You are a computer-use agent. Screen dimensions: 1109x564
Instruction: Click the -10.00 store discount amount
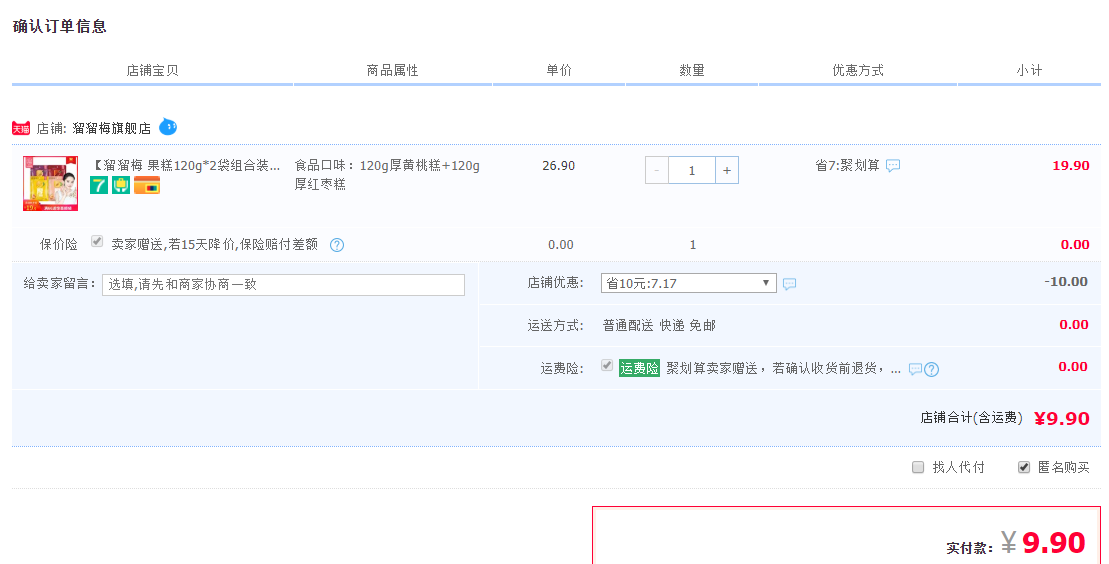point(1066,282)
